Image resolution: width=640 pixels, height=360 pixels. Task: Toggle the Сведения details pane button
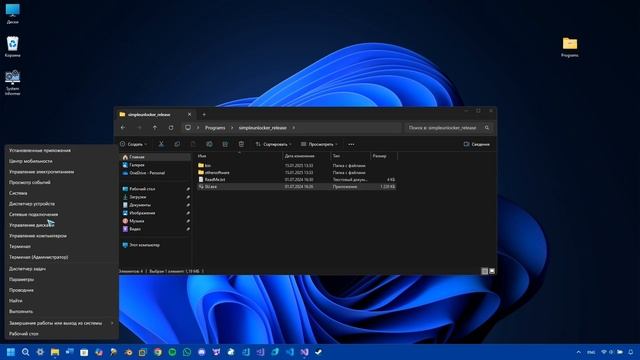[x=477, y=144]
